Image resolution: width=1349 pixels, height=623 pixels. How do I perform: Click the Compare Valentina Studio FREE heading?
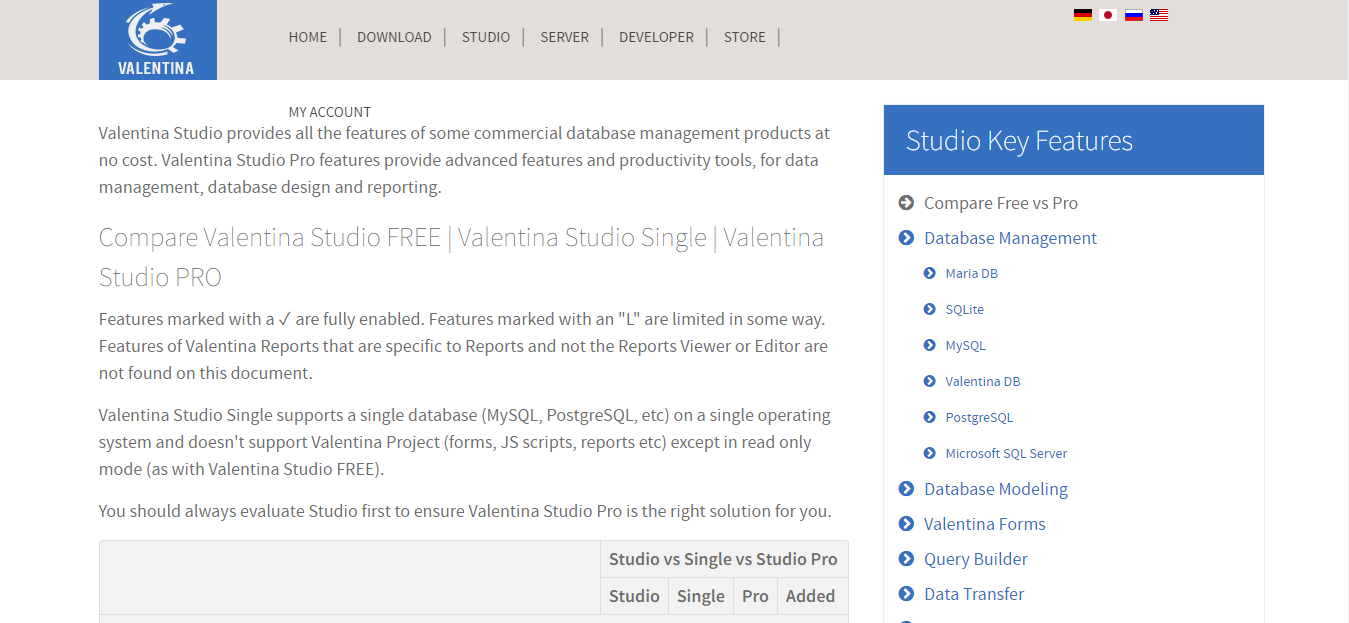pos(461,257)
